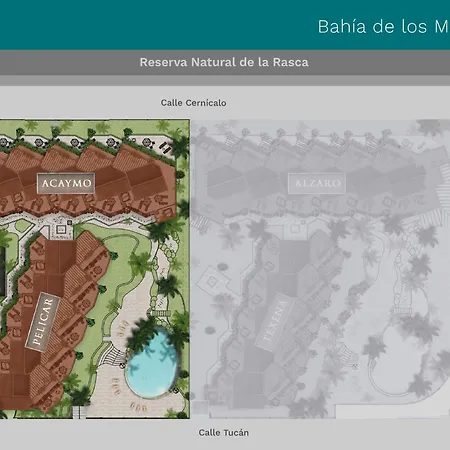Select the ACAYMO building label

66,183
